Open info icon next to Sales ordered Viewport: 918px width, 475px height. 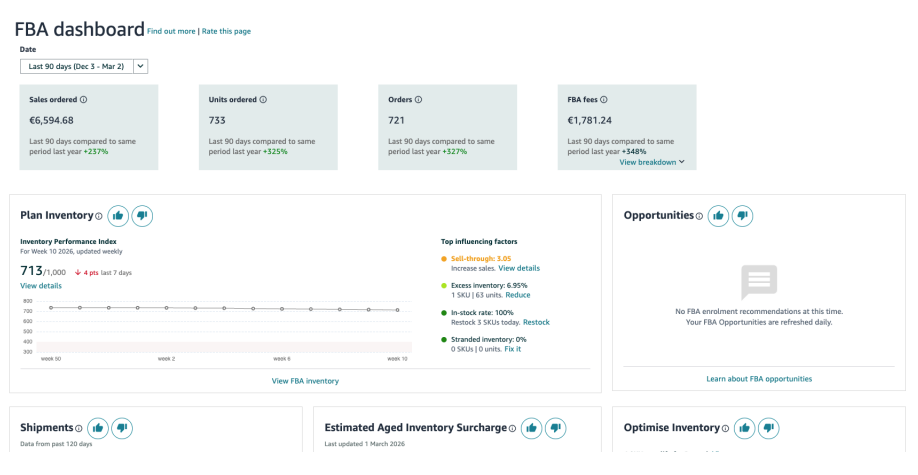pos(84,100)
